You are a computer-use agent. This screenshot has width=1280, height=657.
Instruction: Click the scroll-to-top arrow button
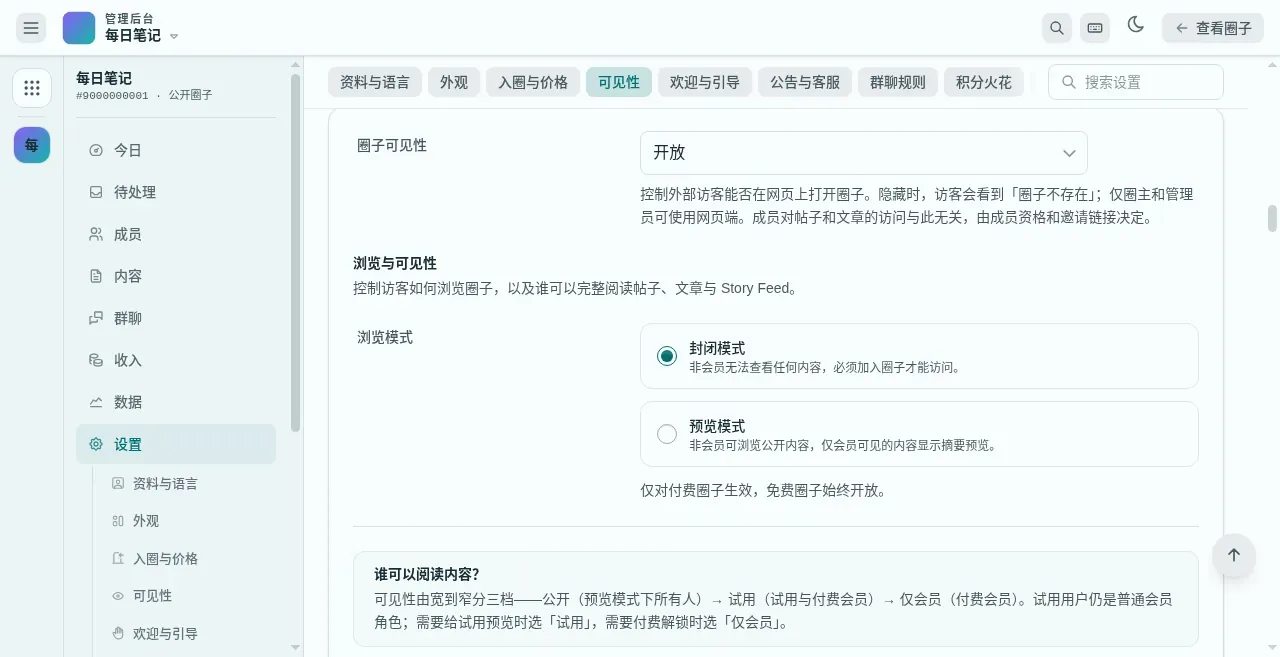1234,555
